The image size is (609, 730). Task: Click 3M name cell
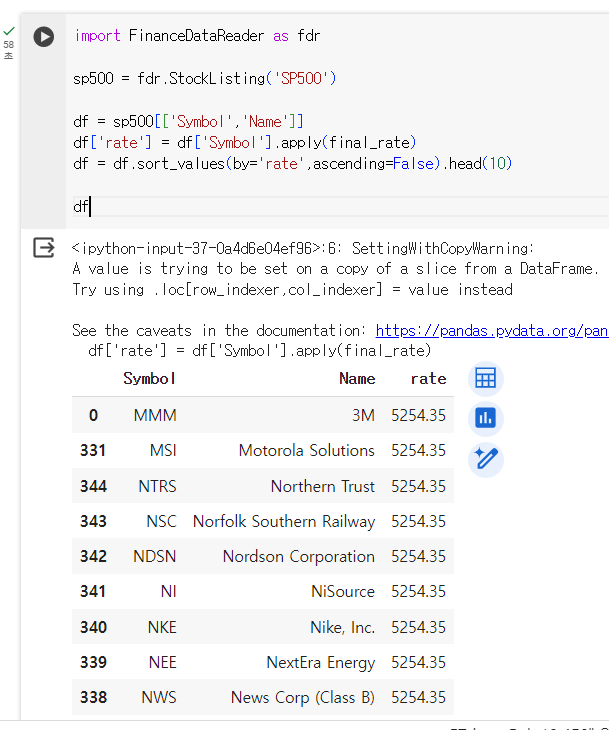click(363, 415)
